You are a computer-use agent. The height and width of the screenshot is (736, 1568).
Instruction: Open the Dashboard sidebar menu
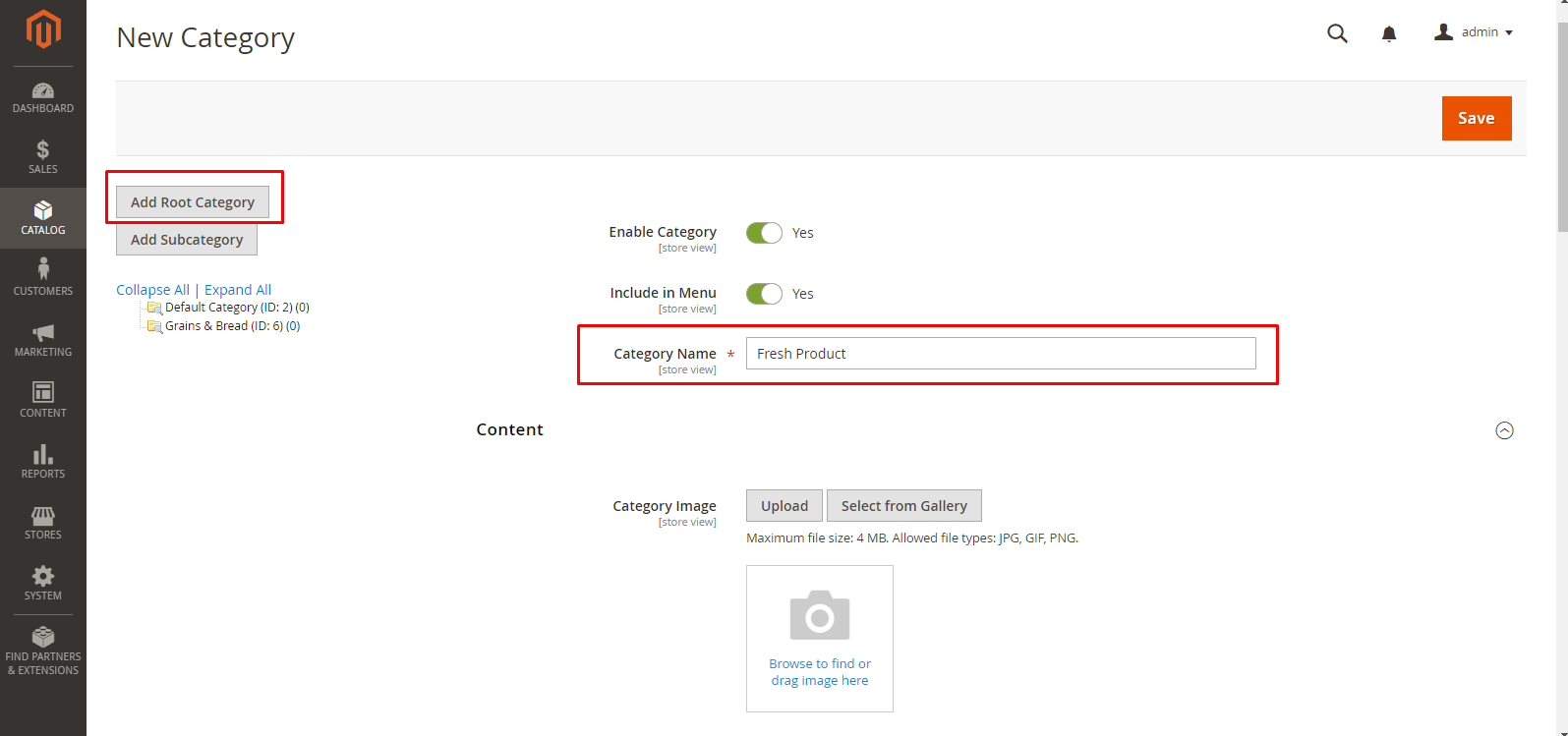(x=43, y=97)
